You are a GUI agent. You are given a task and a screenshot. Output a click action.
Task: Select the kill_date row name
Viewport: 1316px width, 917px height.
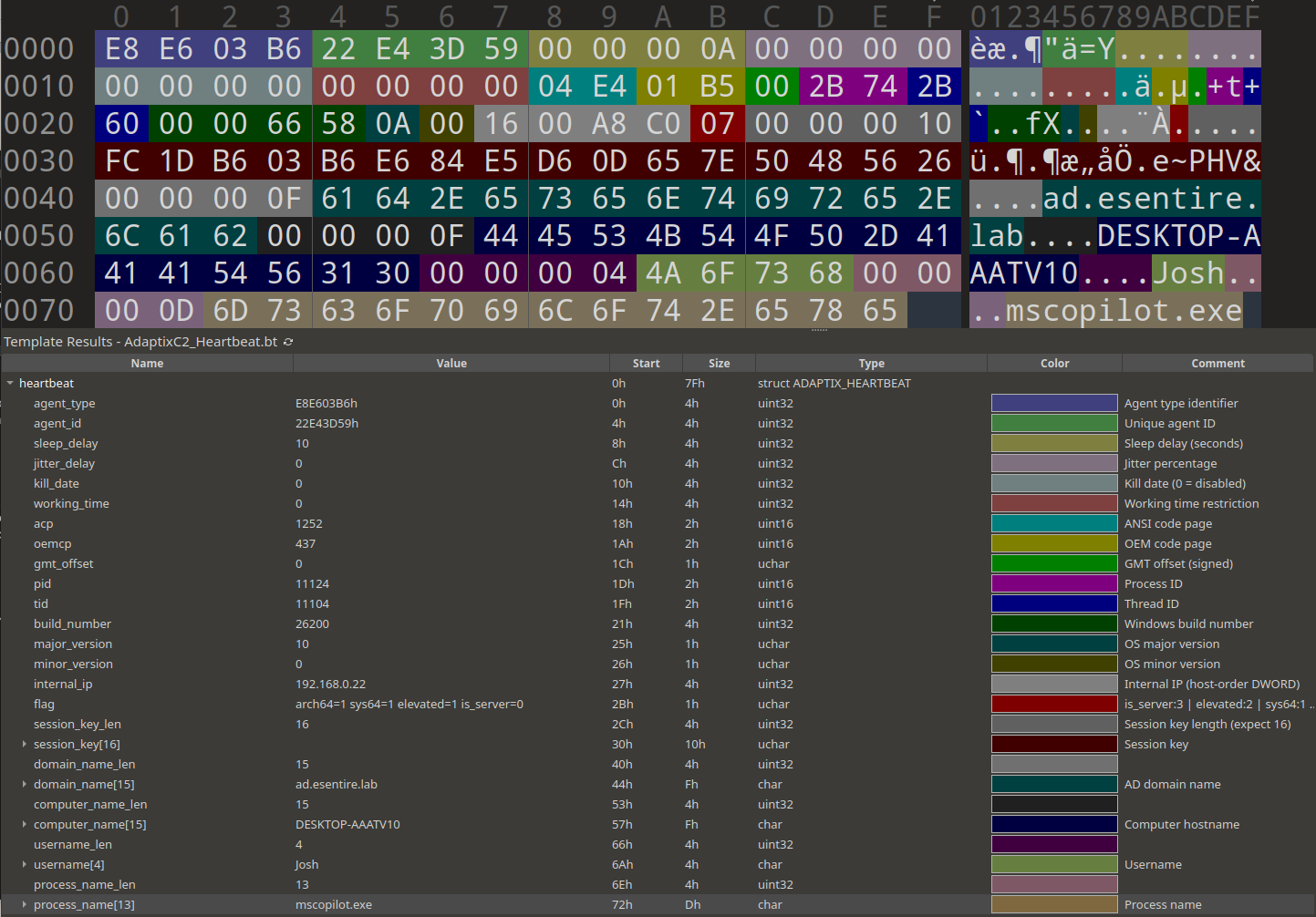pos(56,484)
